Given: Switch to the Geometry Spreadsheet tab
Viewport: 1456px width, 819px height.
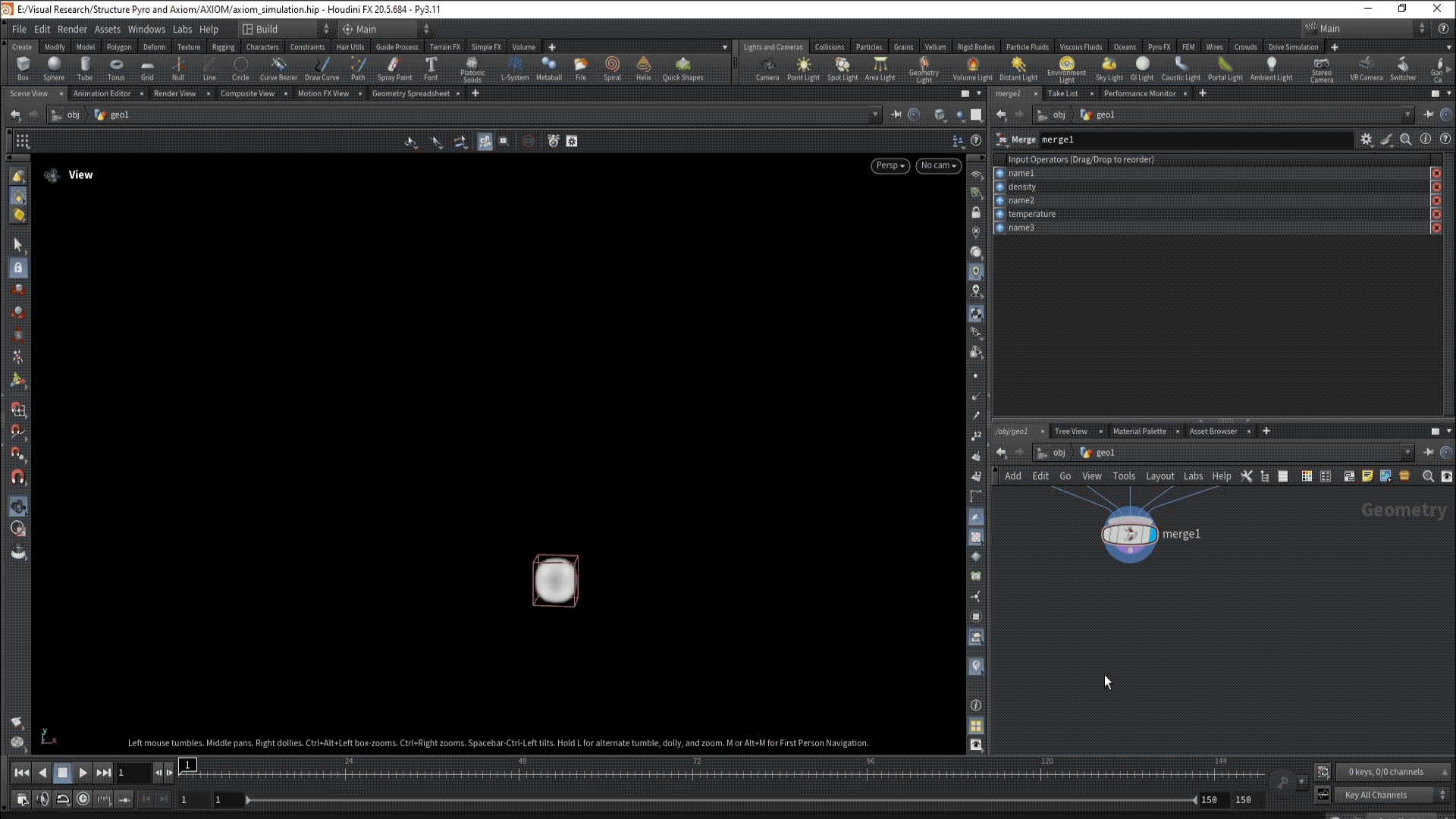Looking at the screenshot, I should (410, 93).
